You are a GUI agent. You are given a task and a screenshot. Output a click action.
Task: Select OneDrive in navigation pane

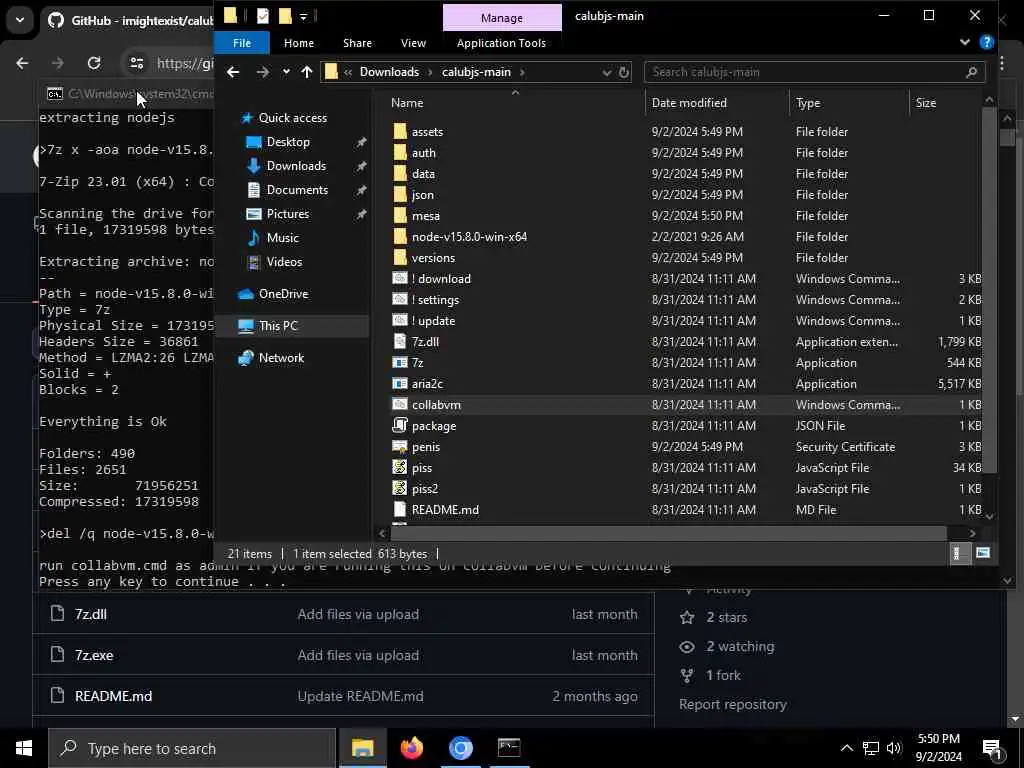point(283,294)
